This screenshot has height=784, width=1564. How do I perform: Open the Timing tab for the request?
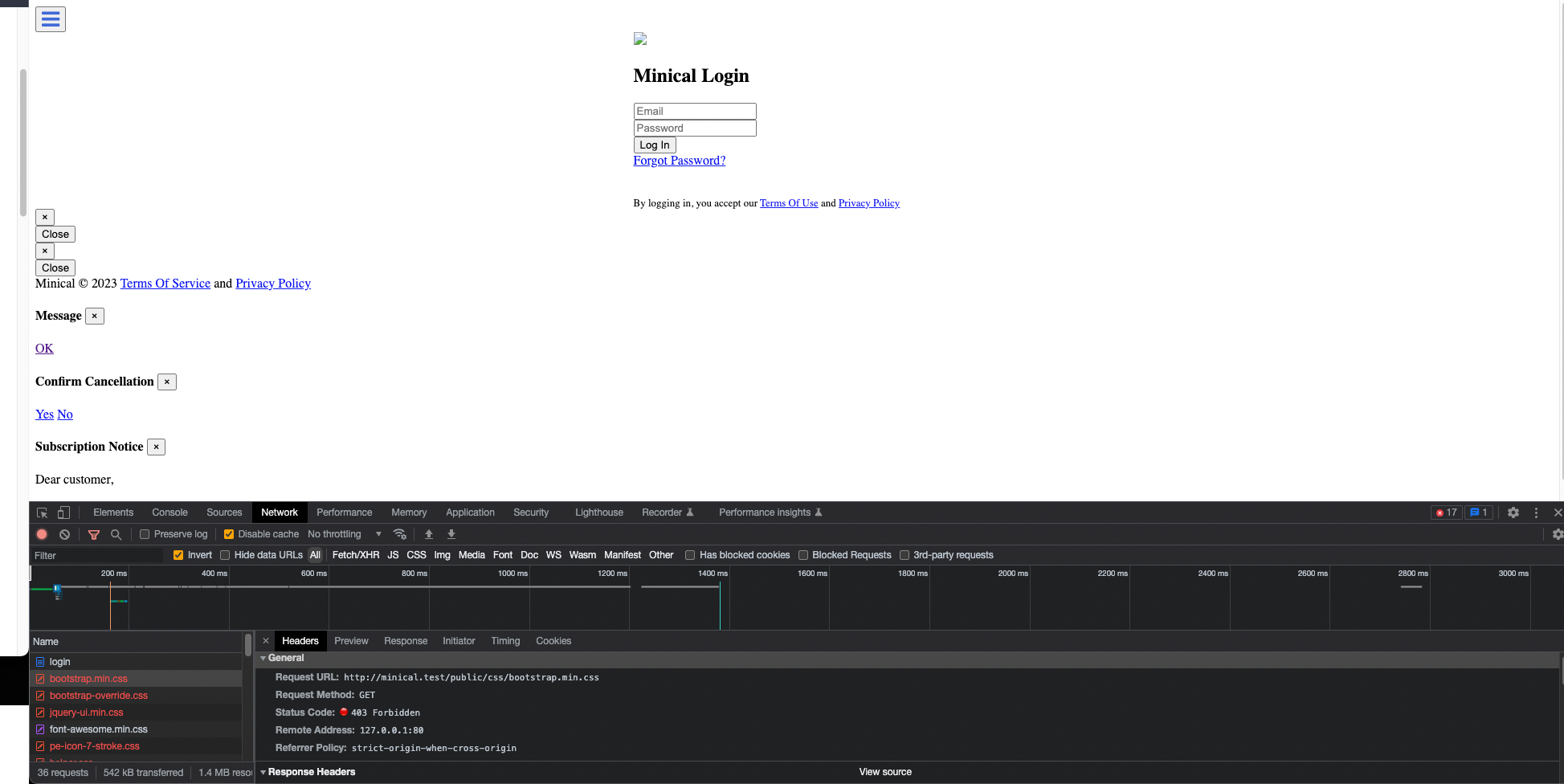(x=505, y=640)
